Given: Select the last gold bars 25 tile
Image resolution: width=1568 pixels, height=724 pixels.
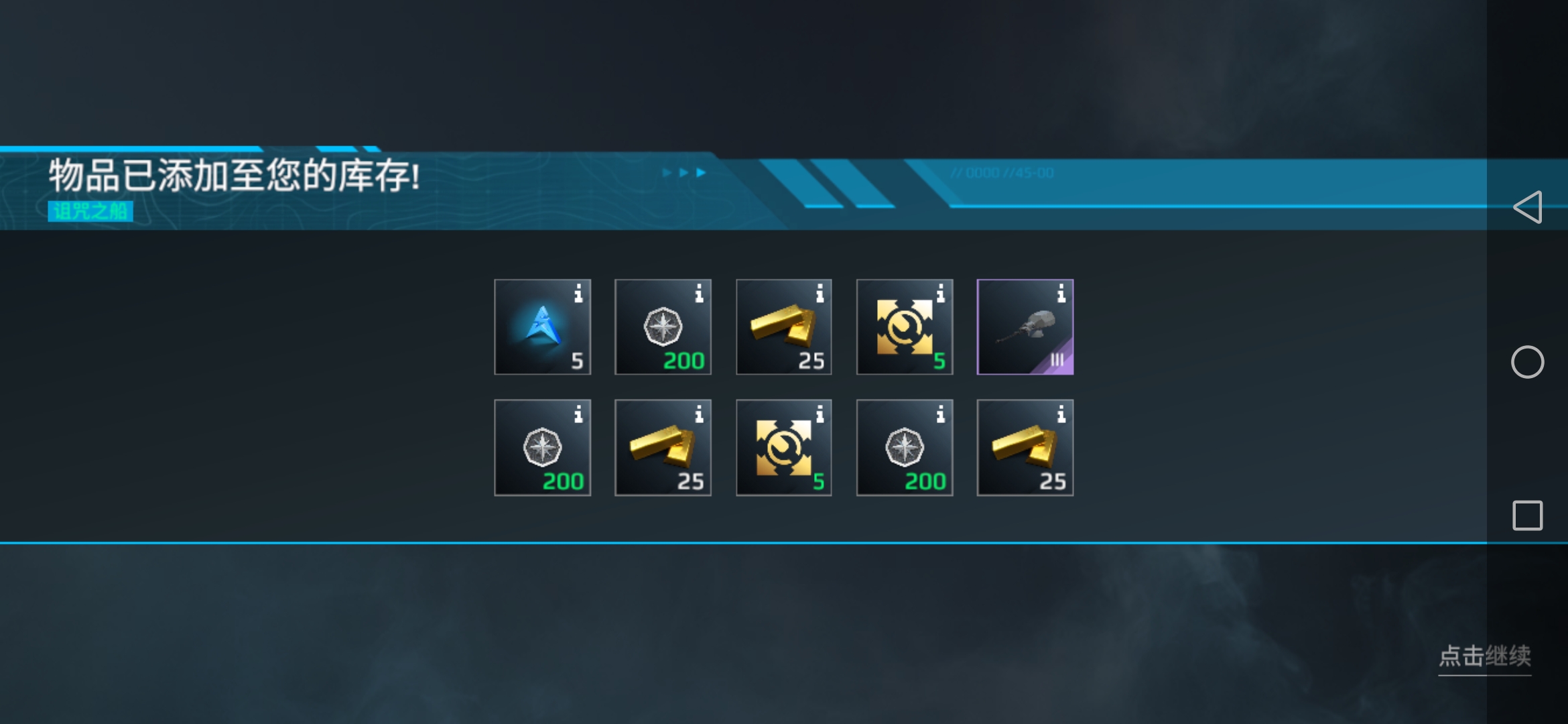Looking at the screenshot, I should pyautogui.click(x=1025, y=448).
